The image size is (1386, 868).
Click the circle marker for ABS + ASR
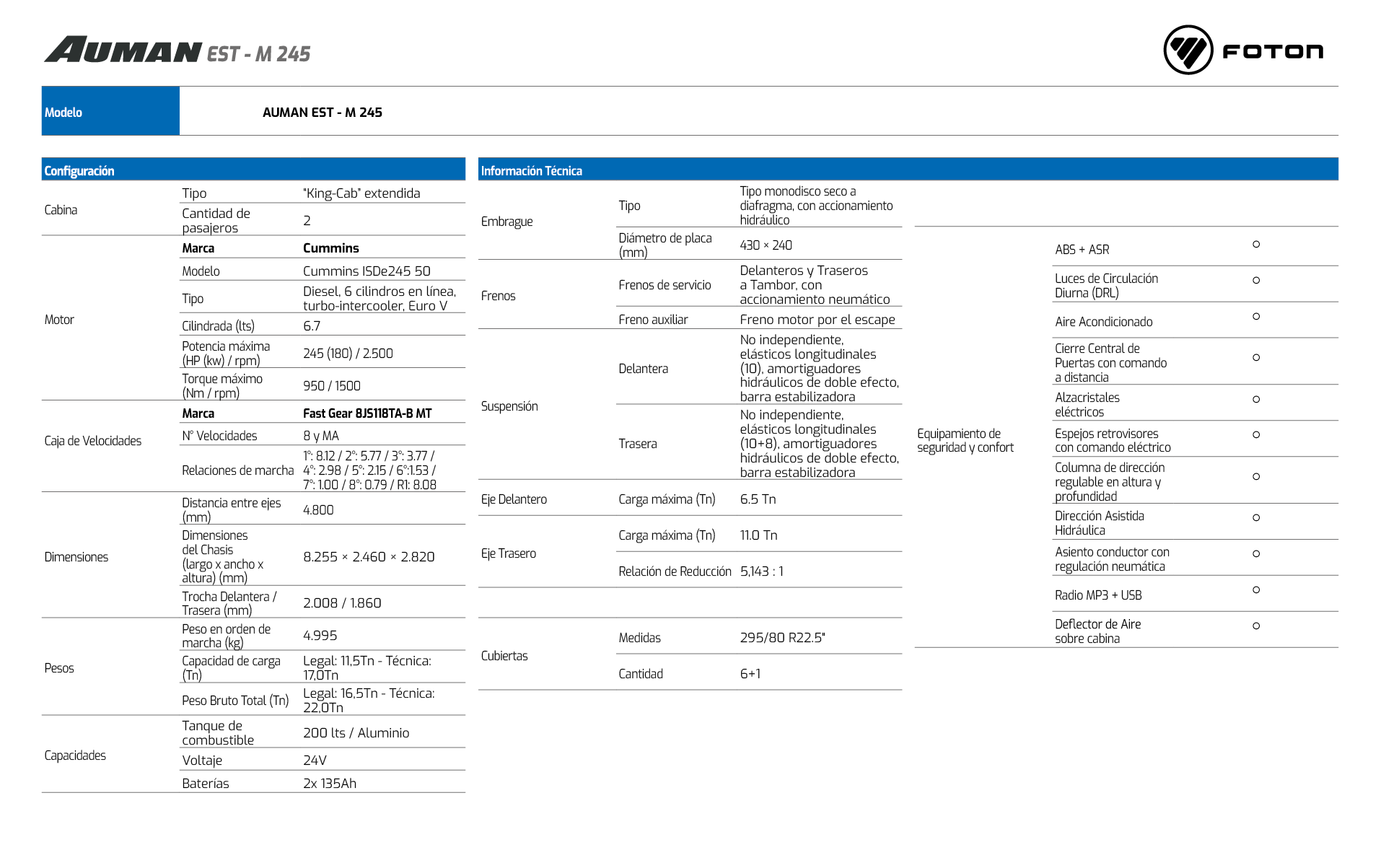1256,245
